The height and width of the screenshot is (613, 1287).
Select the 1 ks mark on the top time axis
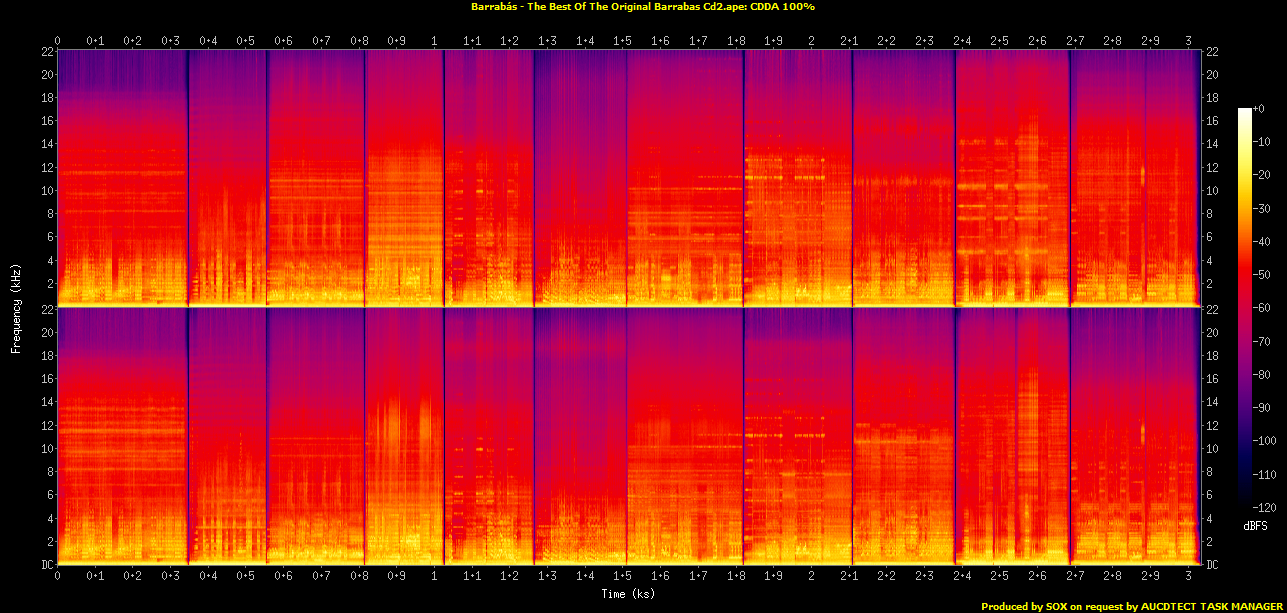click(x=434, y=41)
